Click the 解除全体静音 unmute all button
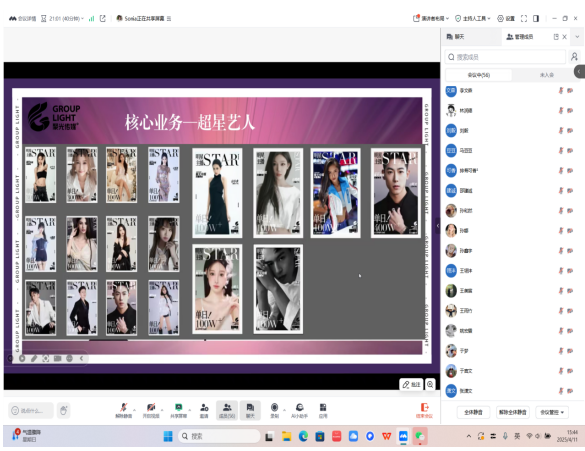This screenshot has width=585, height=451. pyautogui.click(x=513, y=412)
